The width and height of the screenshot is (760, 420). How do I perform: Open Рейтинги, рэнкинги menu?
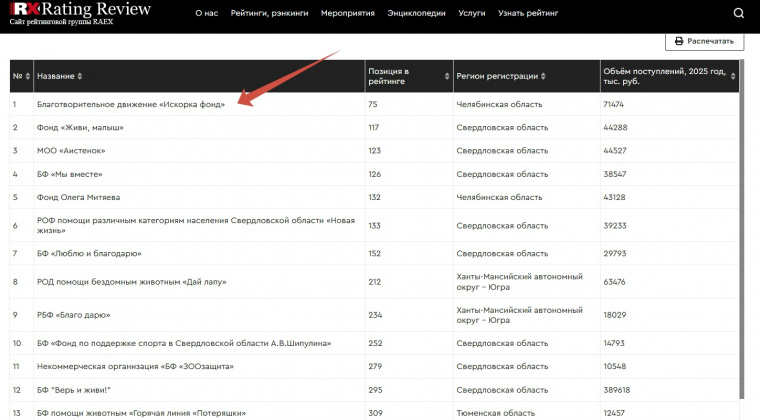tap(269, 13)
